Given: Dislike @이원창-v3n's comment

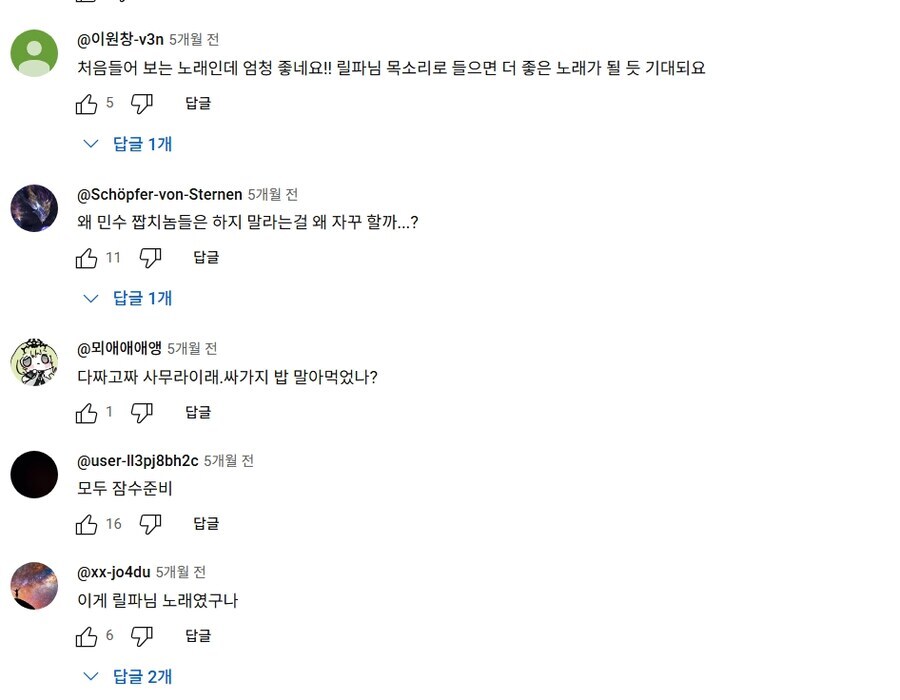Looking at the screenshot, I should pos(142,103).
